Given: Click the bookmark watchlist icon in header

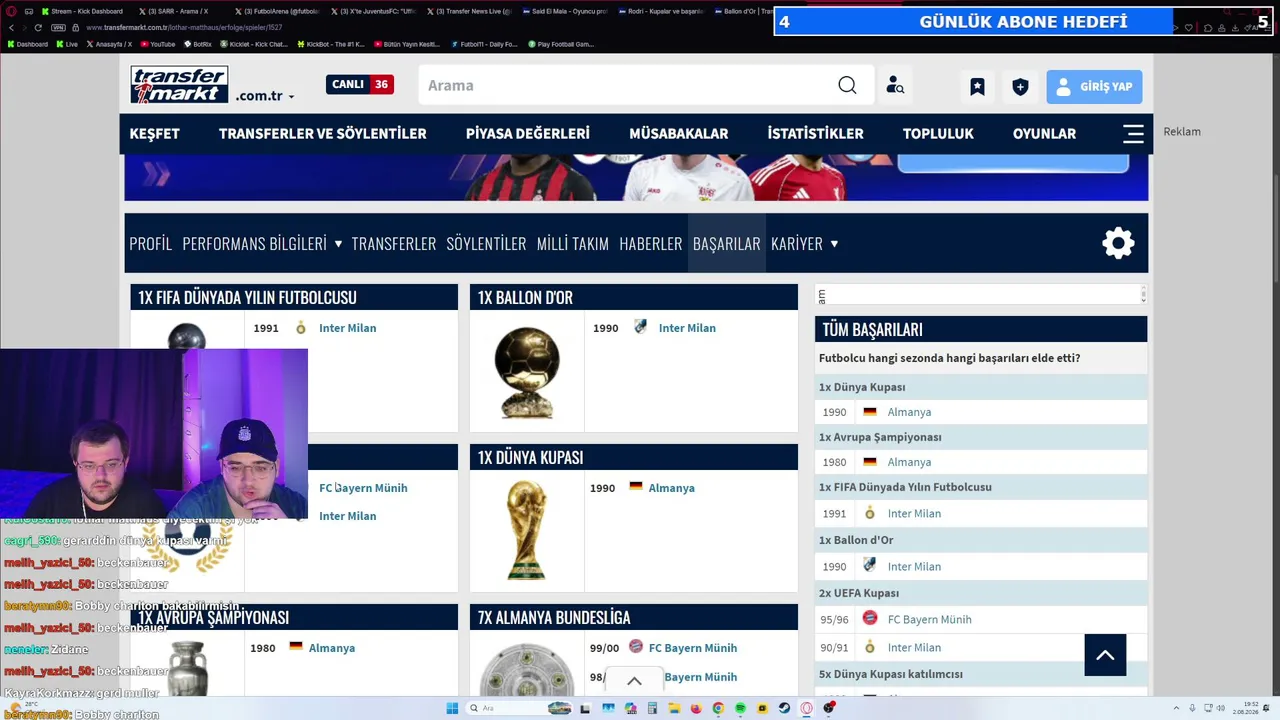Looking at the screenshot, I should click(x=977, y=87).
